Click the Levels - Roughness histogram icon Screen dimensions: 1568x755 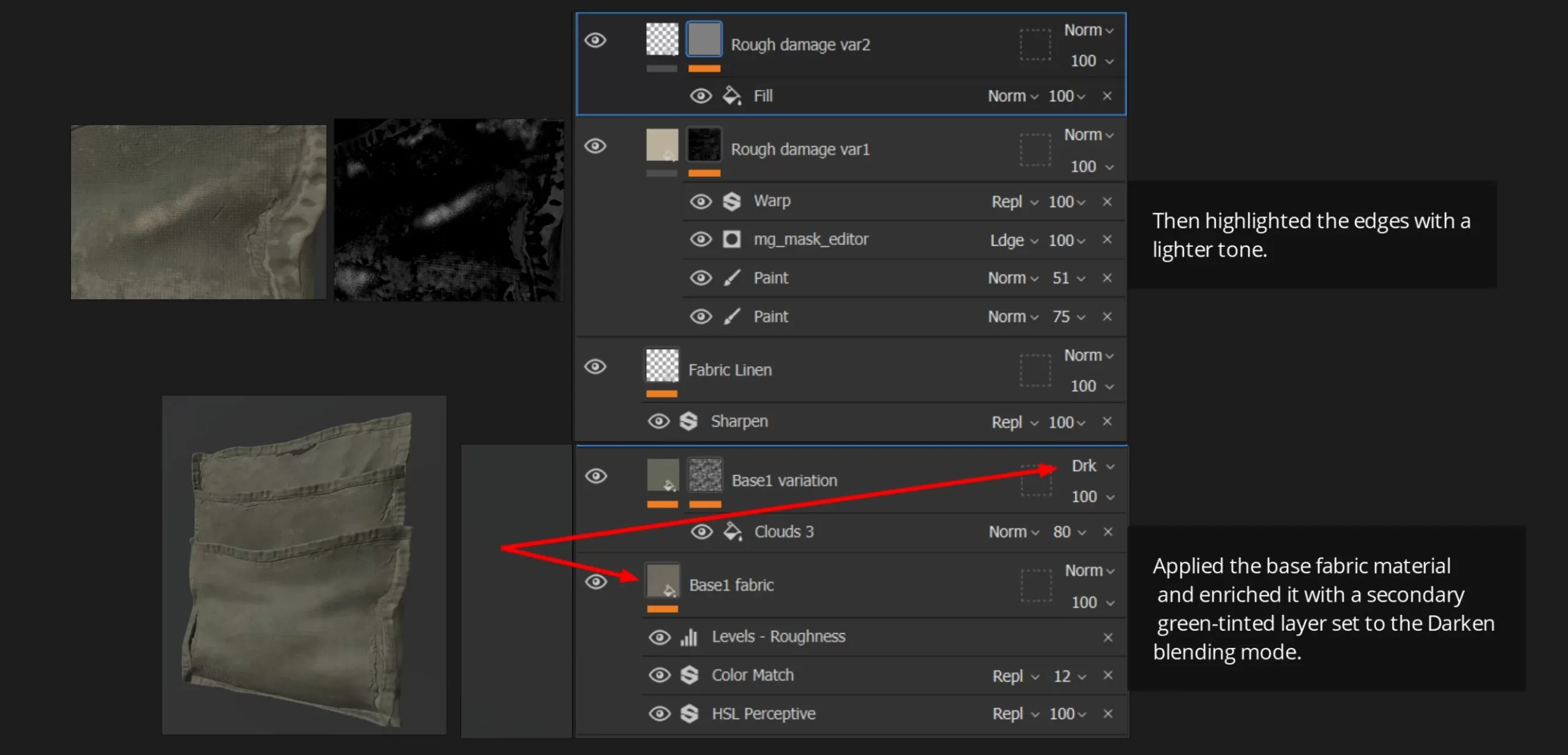coord(689,637)
